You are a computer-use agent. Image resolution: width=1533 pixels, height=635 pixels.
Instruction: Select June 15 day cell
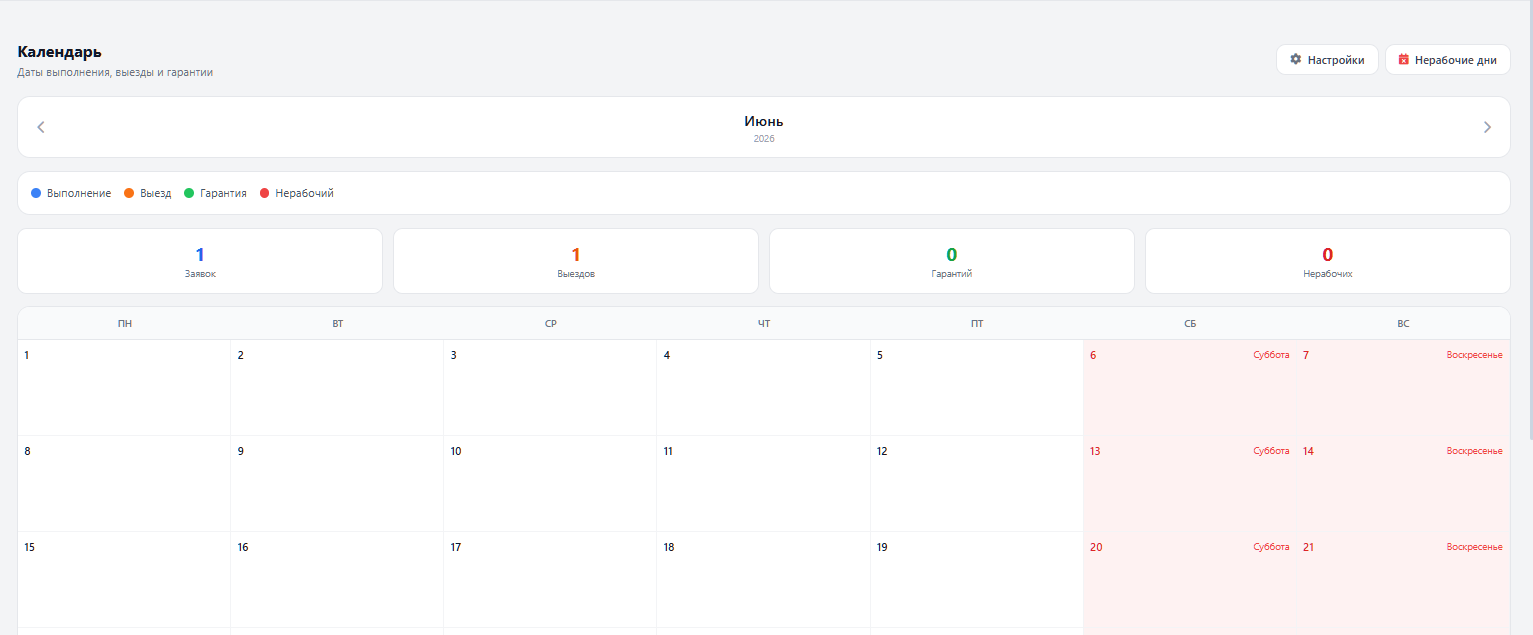click(124, 580)
